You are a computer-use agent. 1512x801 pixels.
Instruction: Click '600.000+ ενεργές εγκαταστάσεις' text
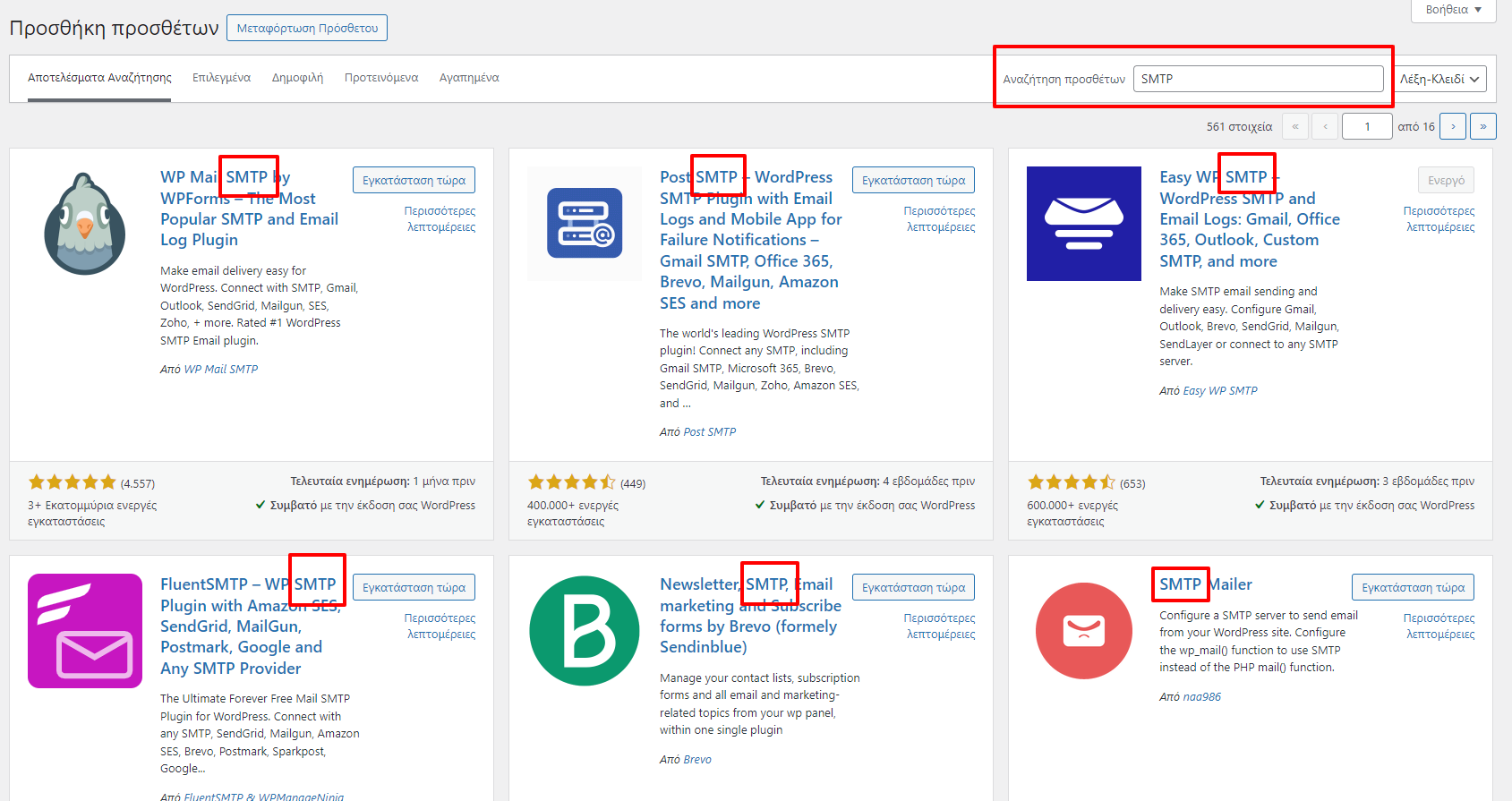[x=1072, y=513]
